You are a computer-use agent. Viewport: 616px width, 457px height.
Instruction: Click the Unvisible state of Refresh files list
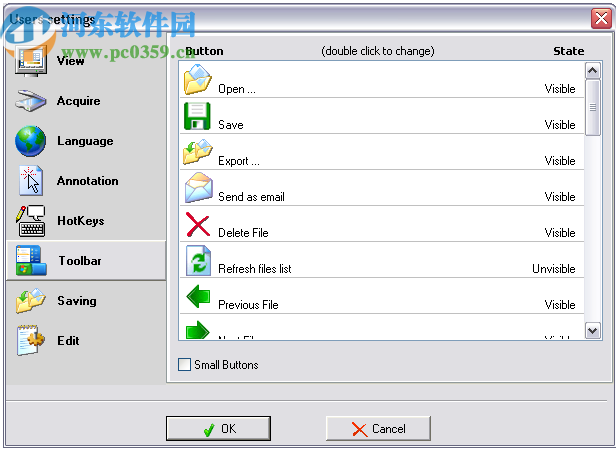coord(554,269)
